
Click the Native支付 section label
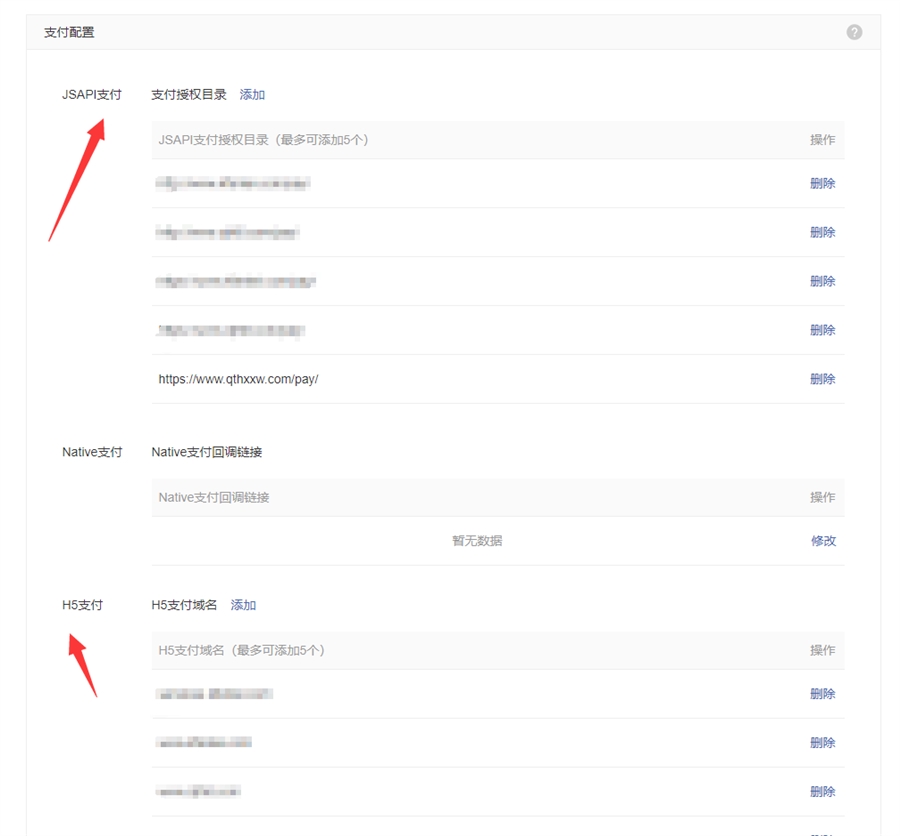(92, 452)
